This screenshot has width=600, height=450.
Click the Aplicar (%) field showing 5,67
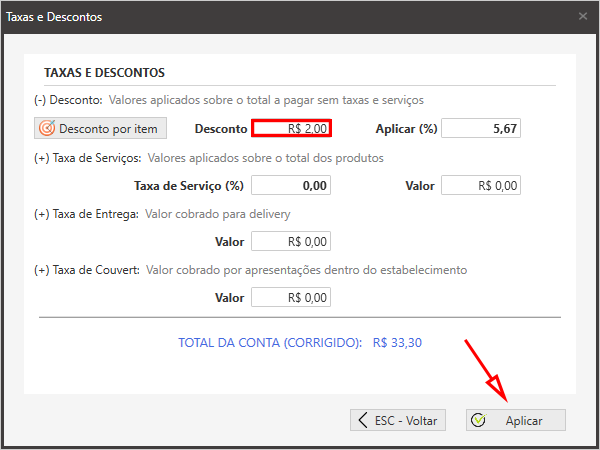pyautogui.click(x=481, y=128)
